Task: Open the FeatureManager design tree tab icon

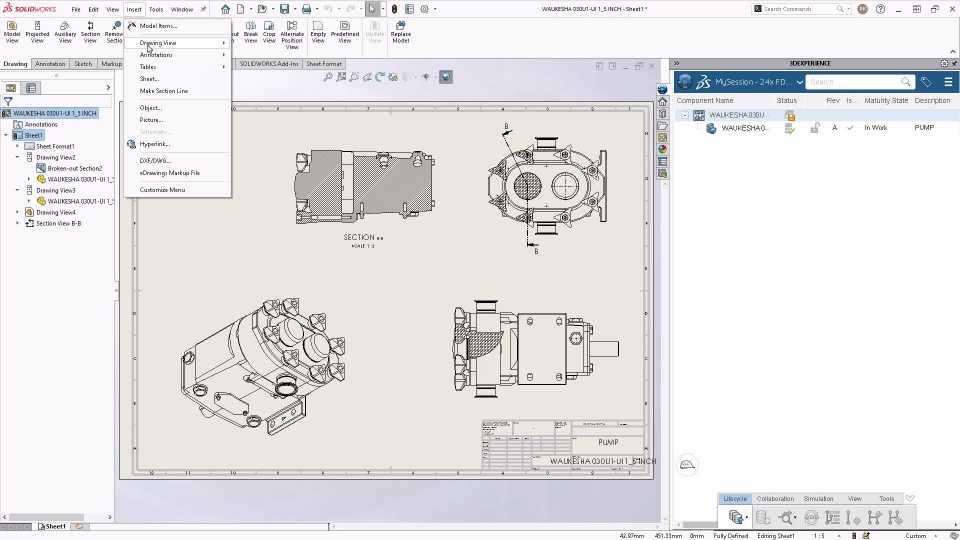Action: (x=11, y=88)
